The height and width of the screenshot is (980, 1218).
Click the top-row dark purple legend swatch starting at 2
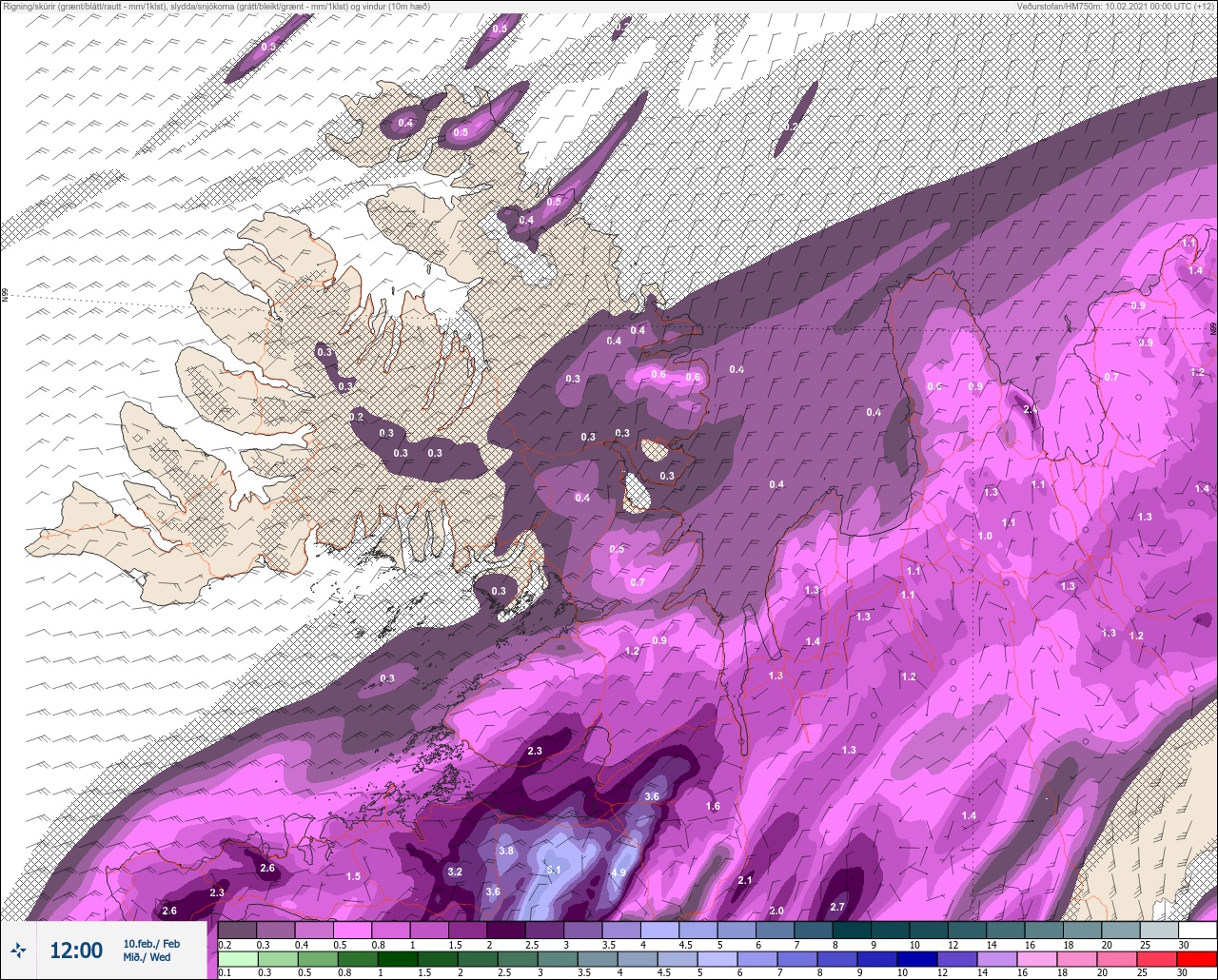point(505,930)
